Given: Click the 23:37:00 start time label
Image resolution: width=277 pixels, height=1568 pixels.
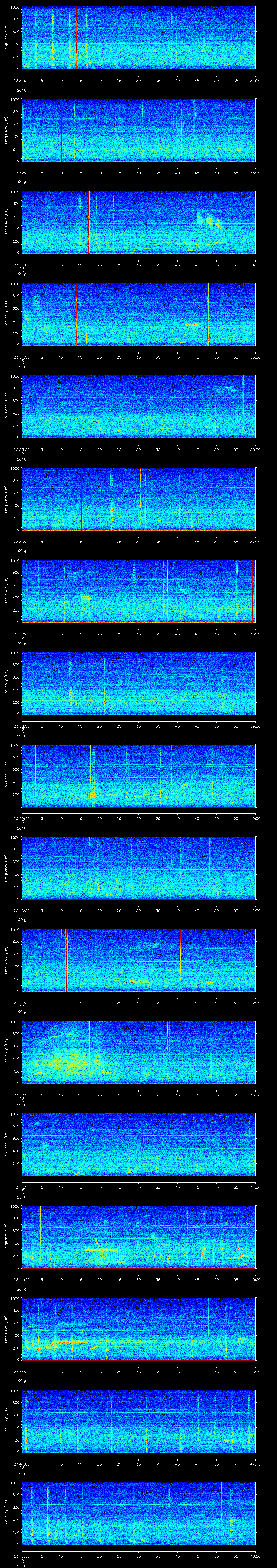Looking at the screenshot, I should coord(22,634).
